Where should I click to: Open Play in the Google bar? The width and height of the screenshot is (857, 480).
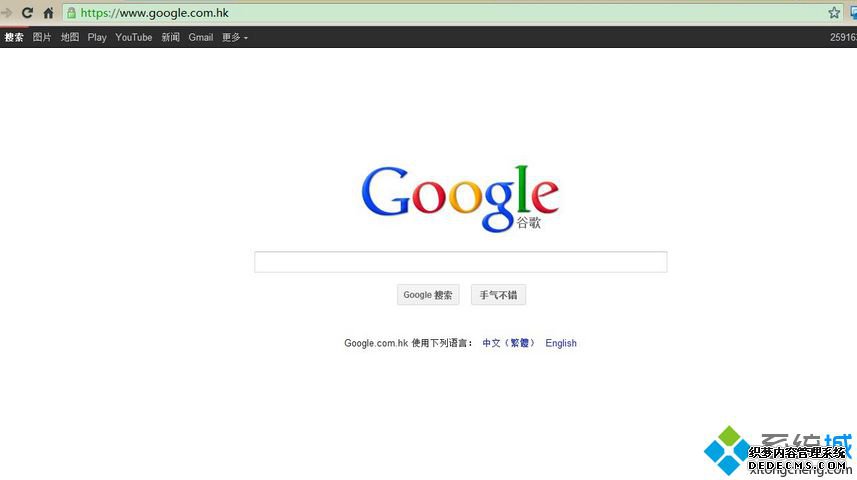pyautogui.click(x=97, y=37)
